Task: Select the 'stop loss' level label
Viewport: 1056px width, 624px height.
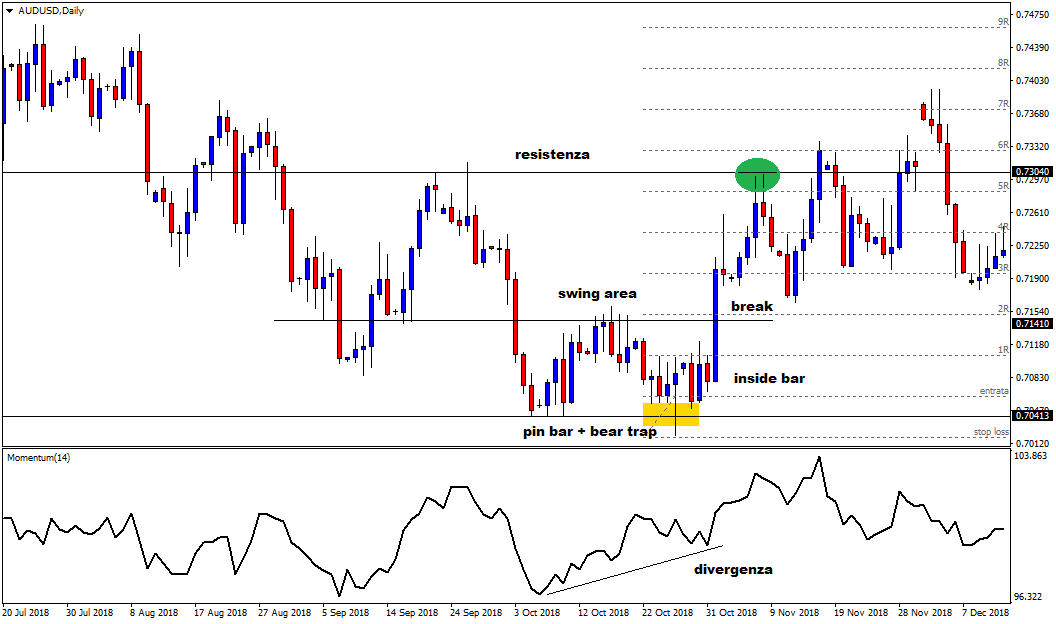Action: tap(990, 432)
